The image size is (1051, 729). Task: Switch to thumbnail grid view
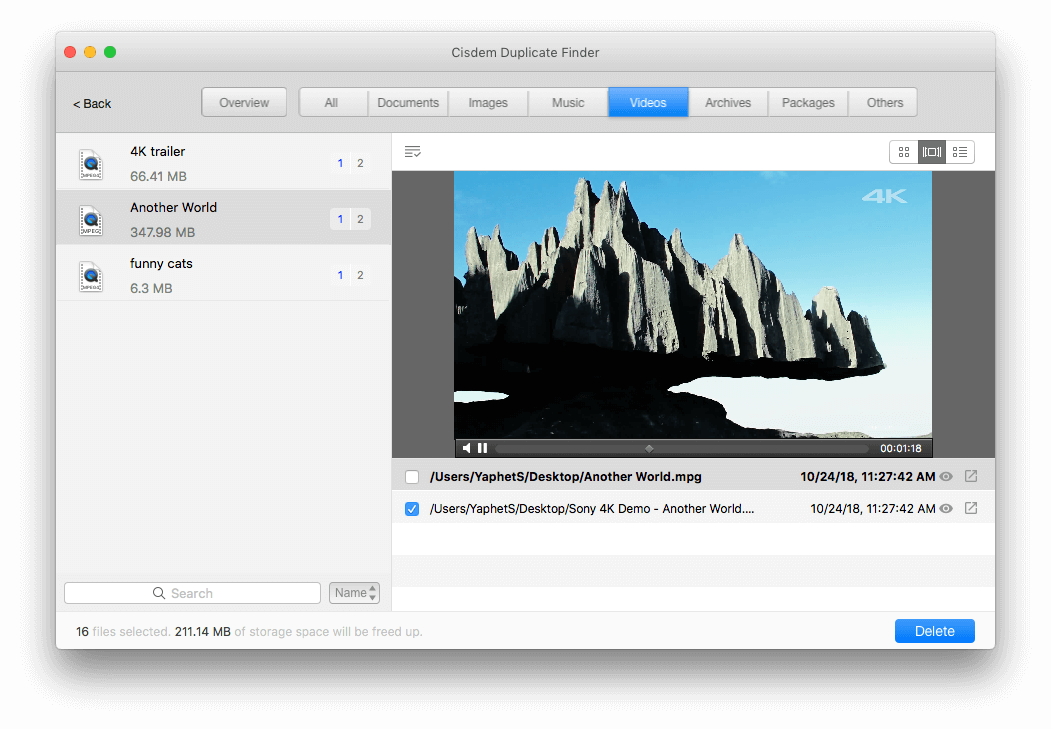pyautogui.click(x=904, y=152)
